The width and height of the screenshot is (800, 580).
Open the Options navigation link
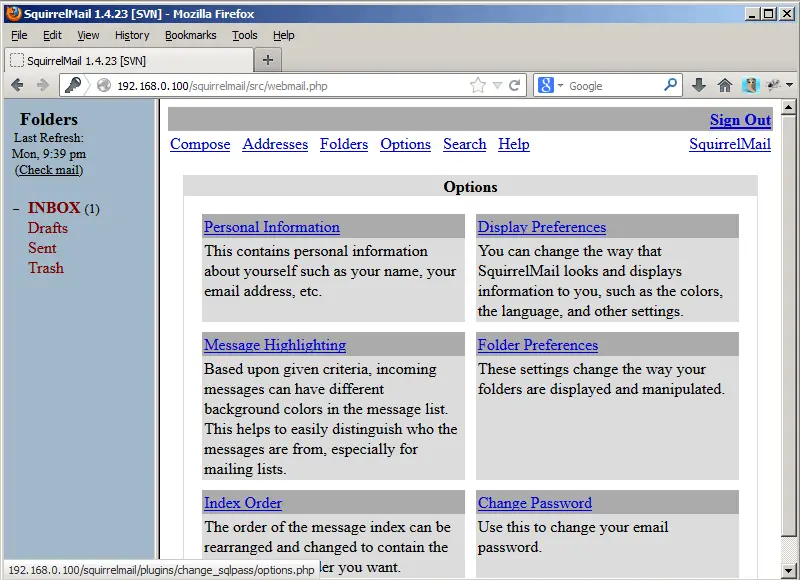[406, 144]
